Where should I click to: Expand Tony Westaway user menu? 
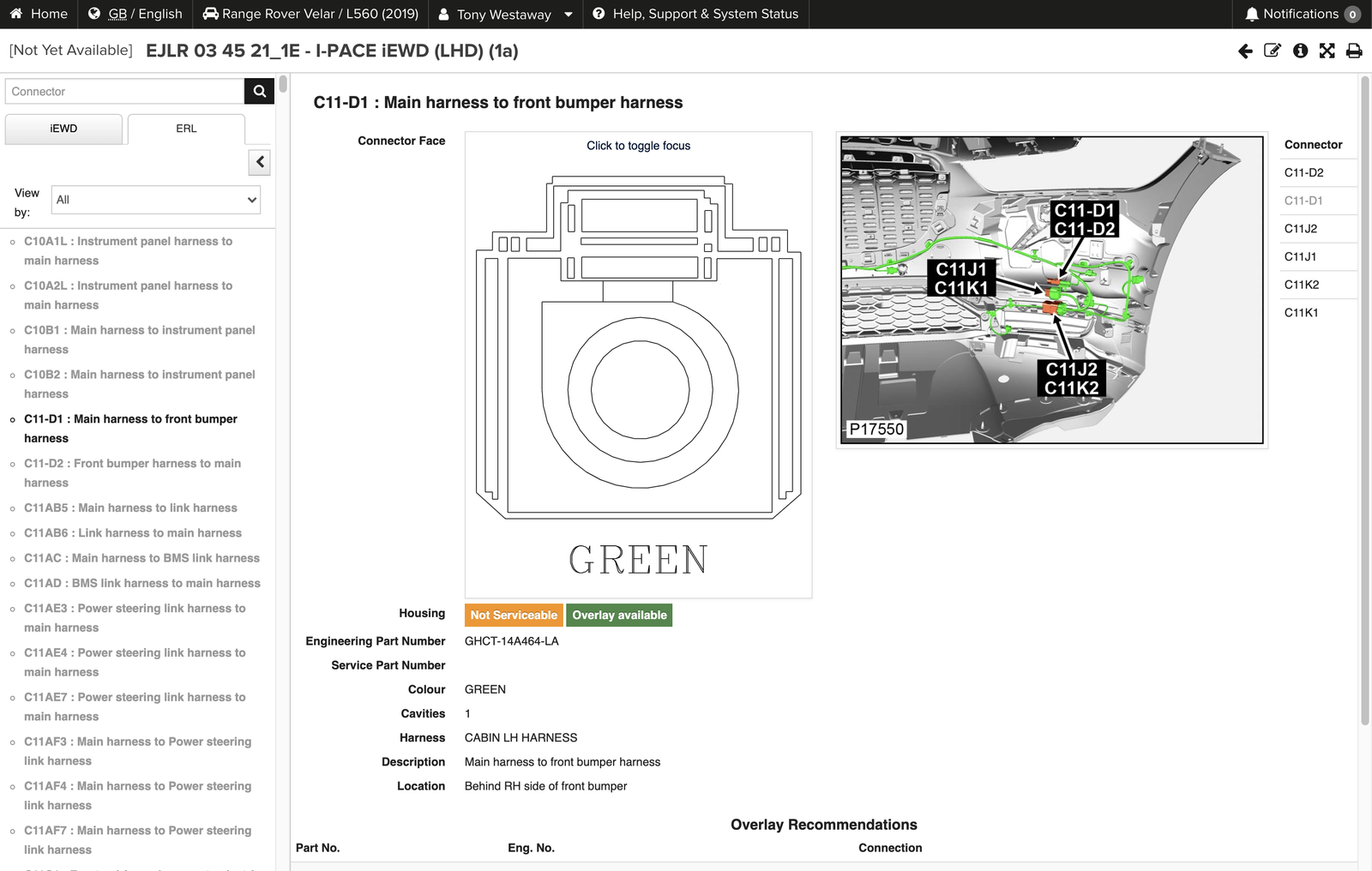505,15
